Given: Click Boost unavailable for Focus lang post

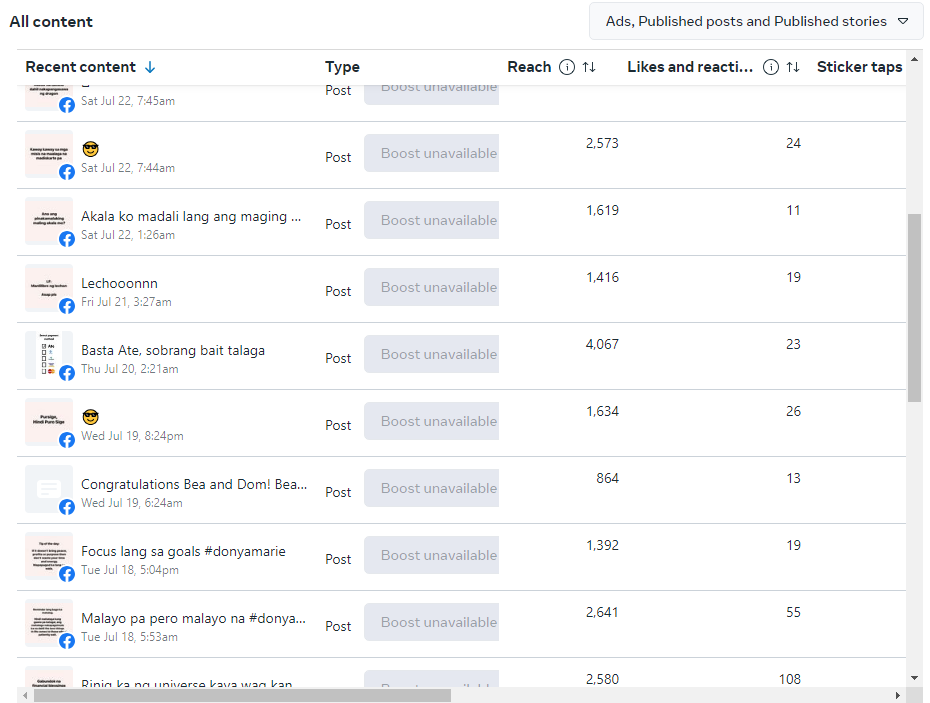Looking at the screenshot, I should tap(431, 555).
